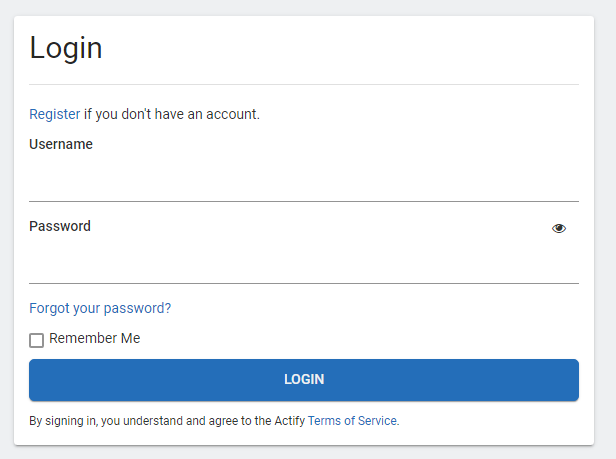Focus the Username input field
The width and height of the screenshot is (616, 459).
(x=303, y=182)
